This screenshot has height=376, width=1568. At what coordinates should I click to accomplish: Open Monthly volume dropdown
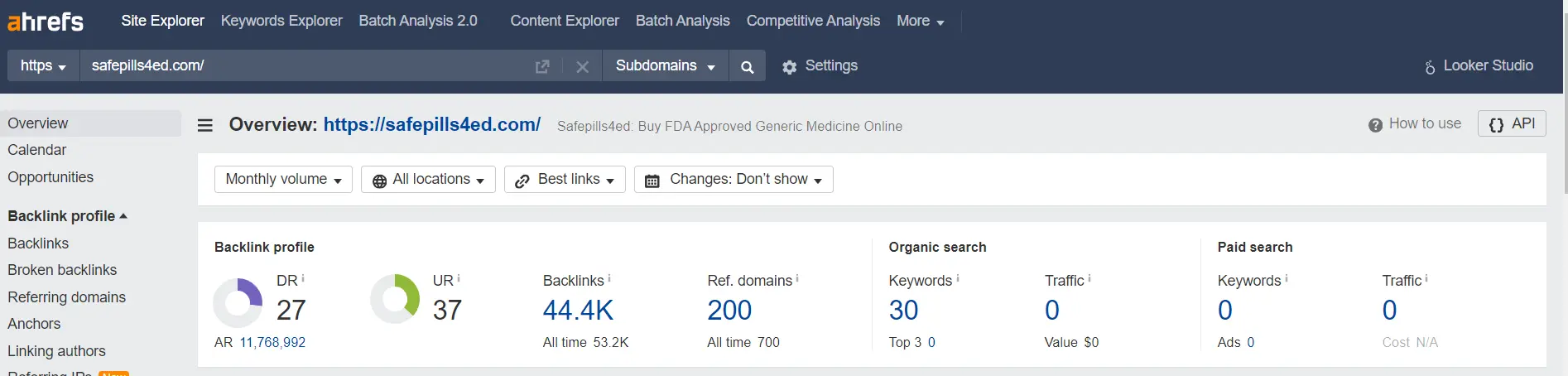[283, 179]
